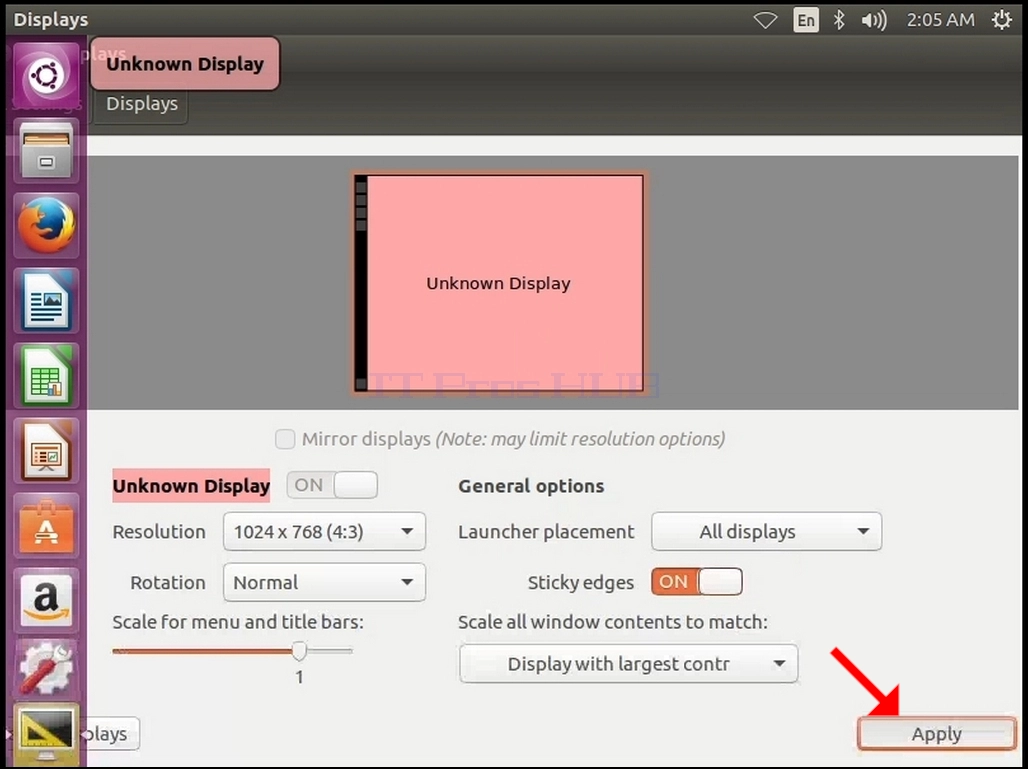Click the Apply button
The width and height of the screenshot is (1028, 769).
click(x=937, y=734)
